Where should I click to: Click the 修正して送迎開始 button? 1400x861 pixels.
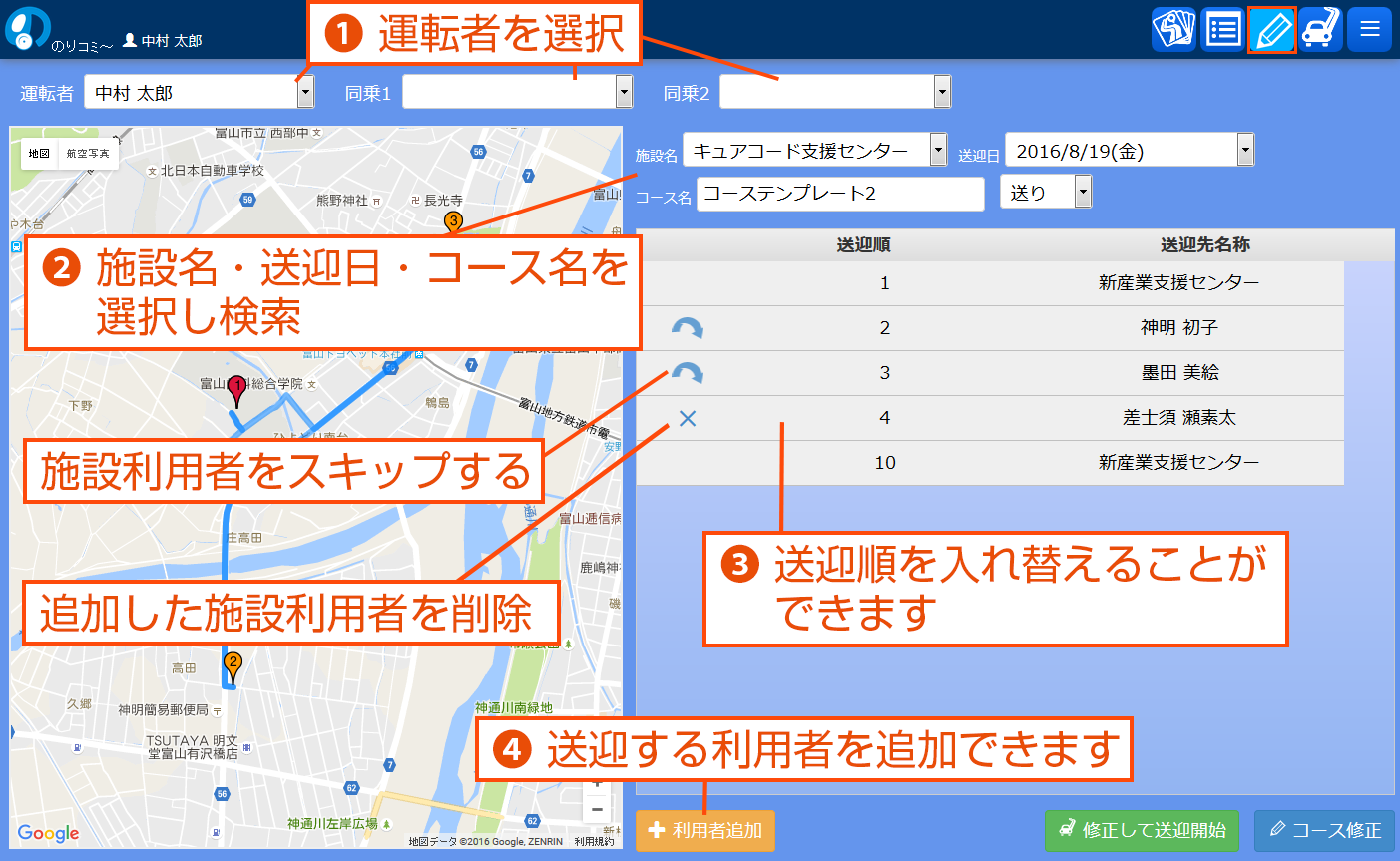coord(1142,830)
